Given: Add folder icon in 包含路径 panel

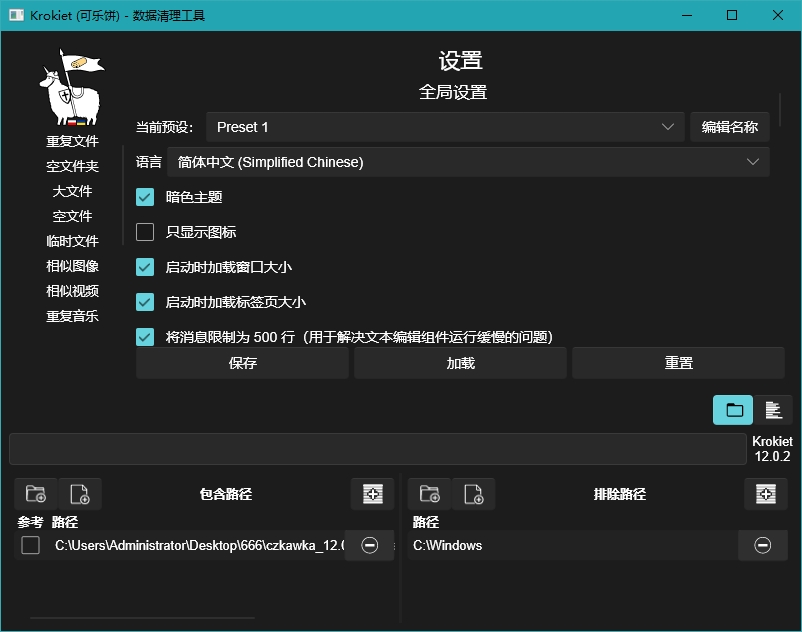Looking at the screenshot, I should pyautogui.click(x=36, y=494).
